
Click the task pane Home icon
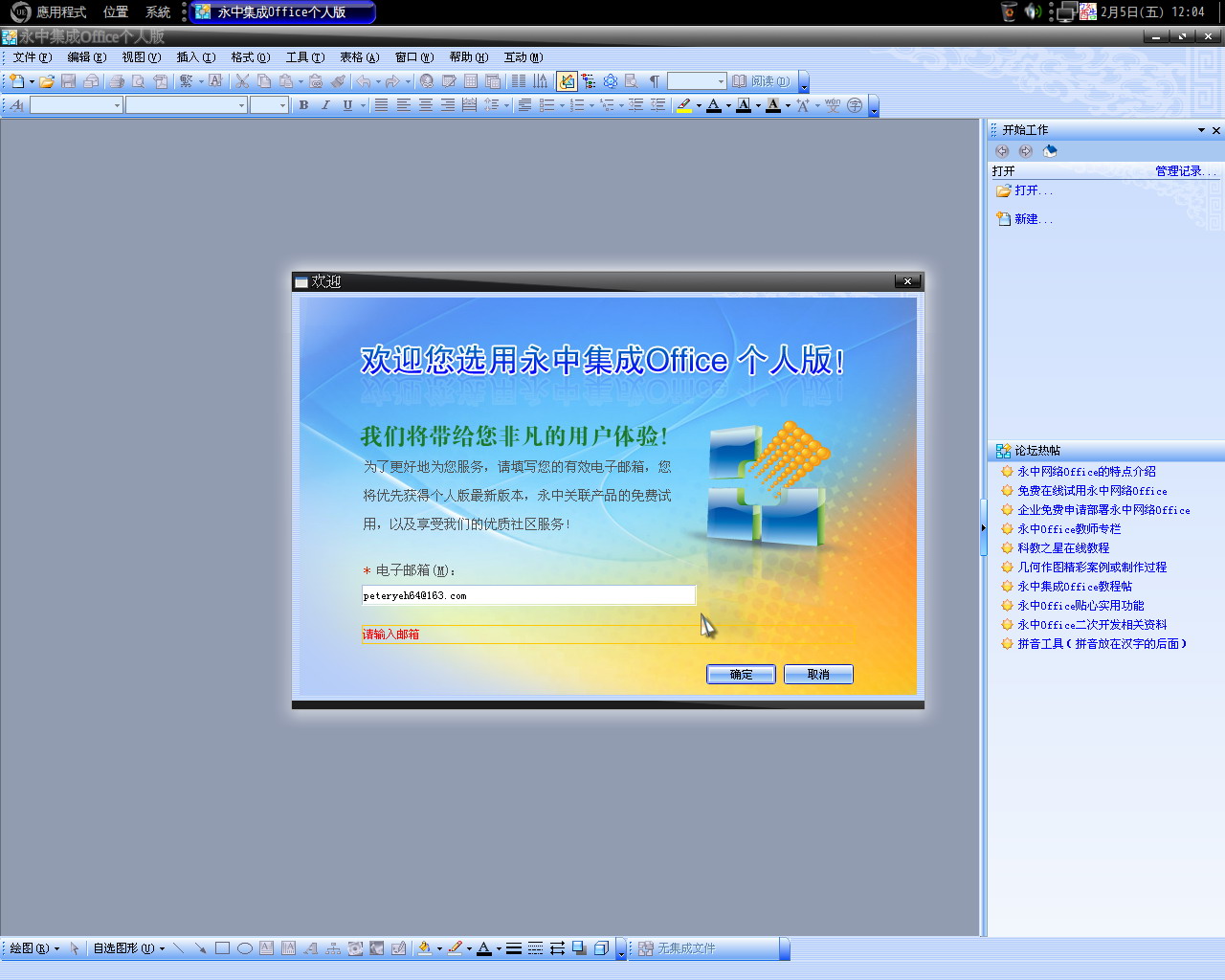pos(1050,151)
